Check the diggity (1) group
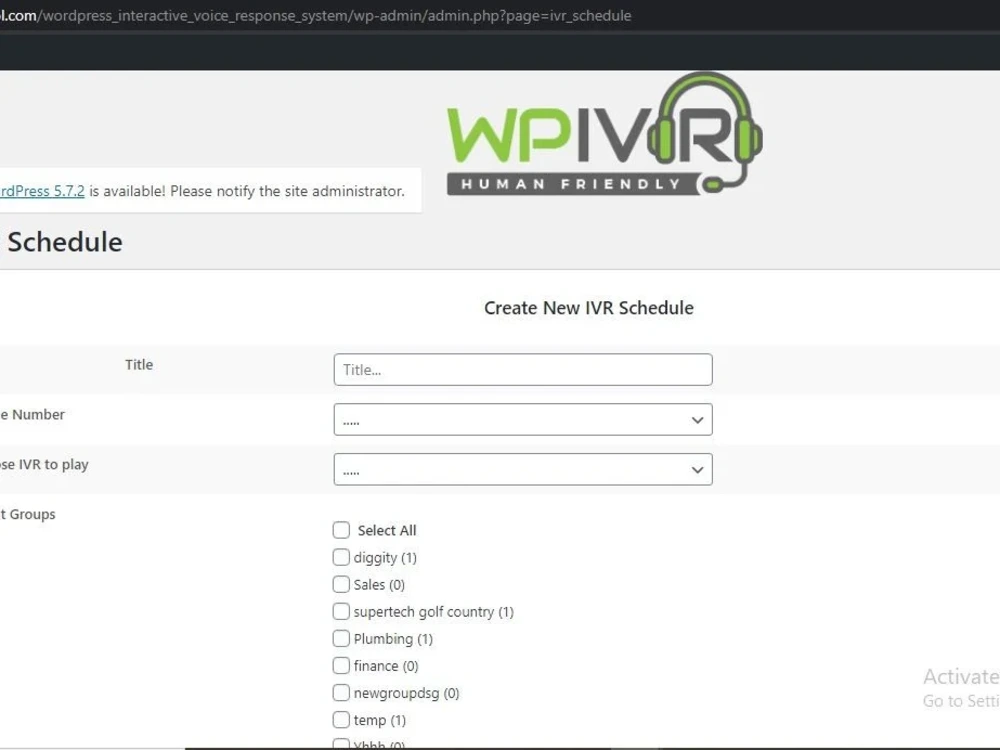 click(x=341, y=557)
